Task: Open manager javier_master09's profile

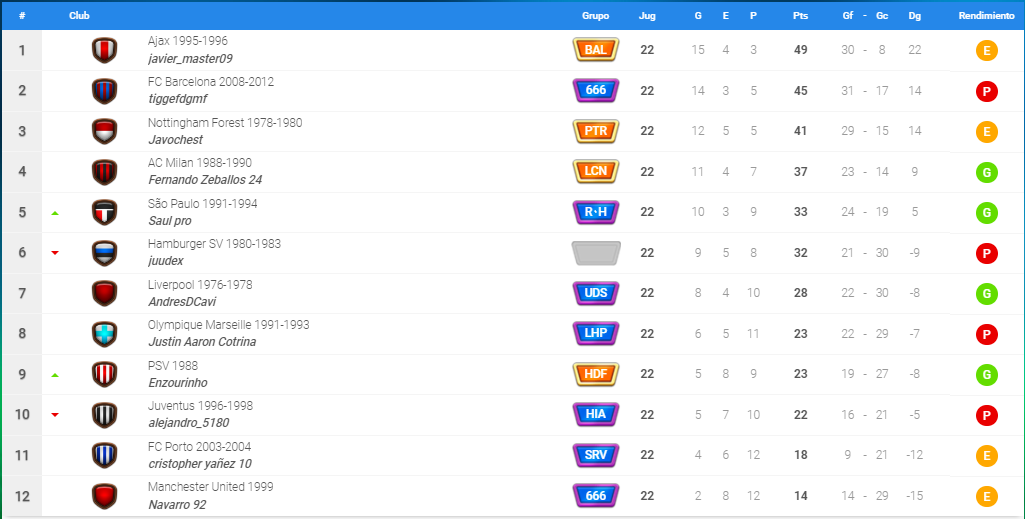Action: pos(190,59)
